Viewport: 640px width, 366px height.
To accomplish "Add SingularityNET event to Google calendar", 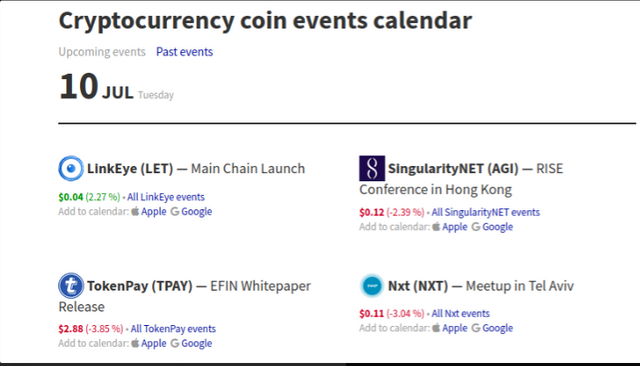I will 497,227.
